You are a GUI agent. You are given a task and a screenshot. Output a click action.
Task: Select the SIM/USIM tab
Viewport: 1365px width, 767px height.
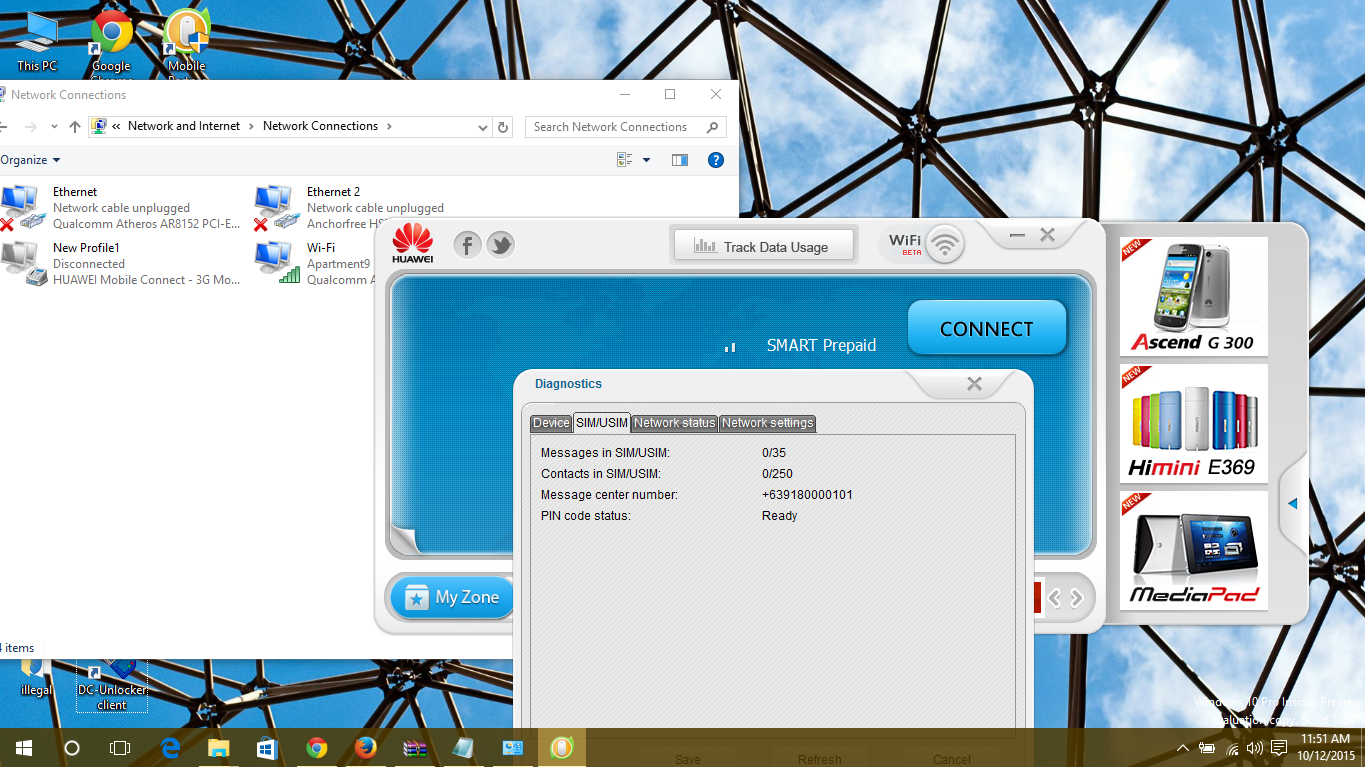pyautogui.click(x=602, y=423)
